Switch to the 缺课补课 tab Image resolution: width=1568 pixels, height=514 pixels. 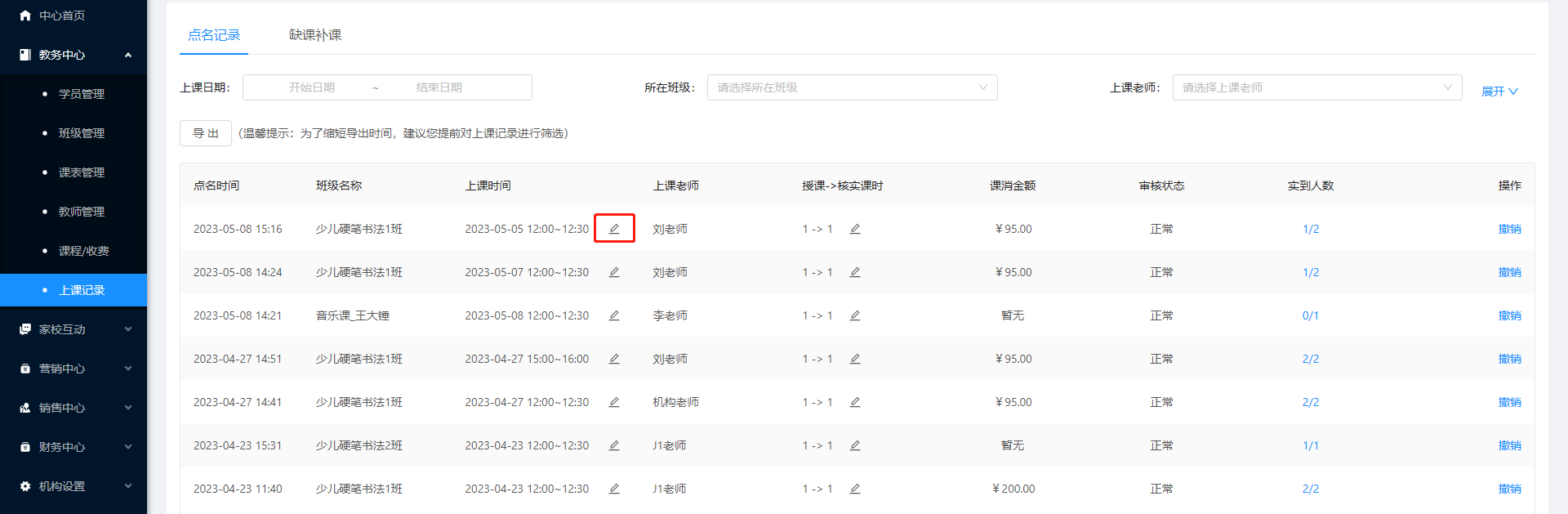(x=315, y=35)
